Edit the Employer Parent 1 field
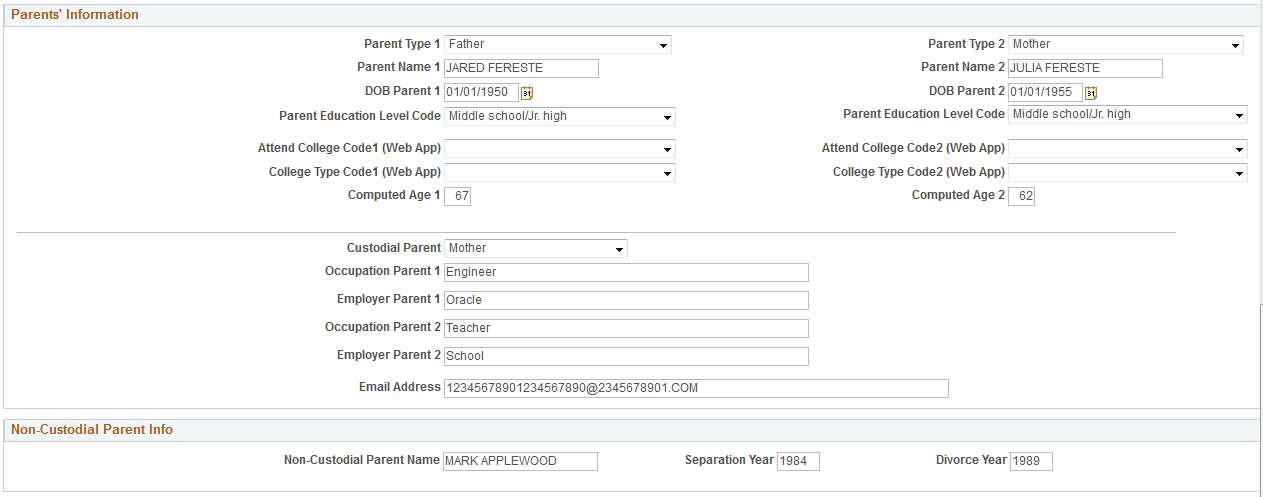Viewport: 1263px width, 497px height. 626,300
